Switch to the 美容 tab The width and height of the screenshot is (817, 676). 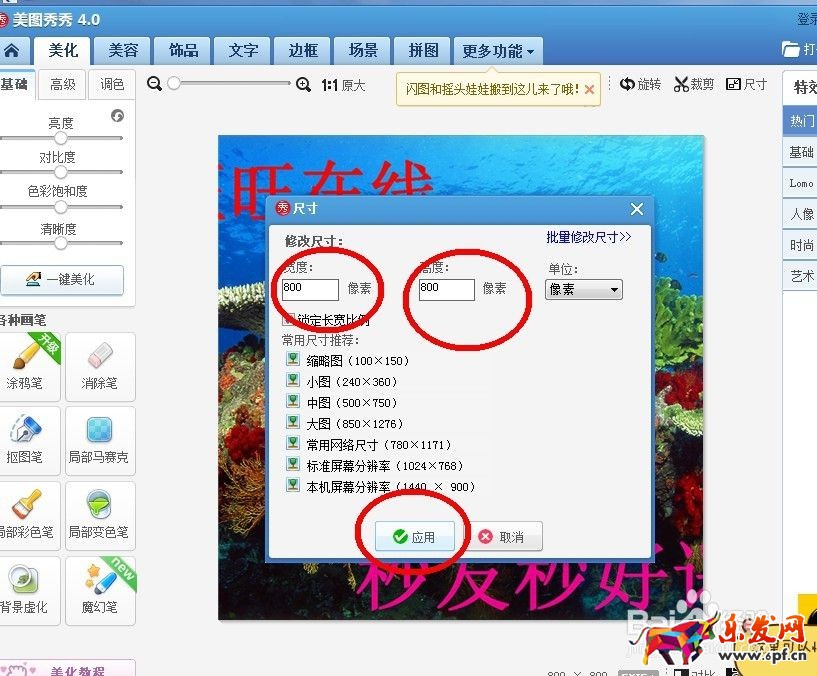122,50
